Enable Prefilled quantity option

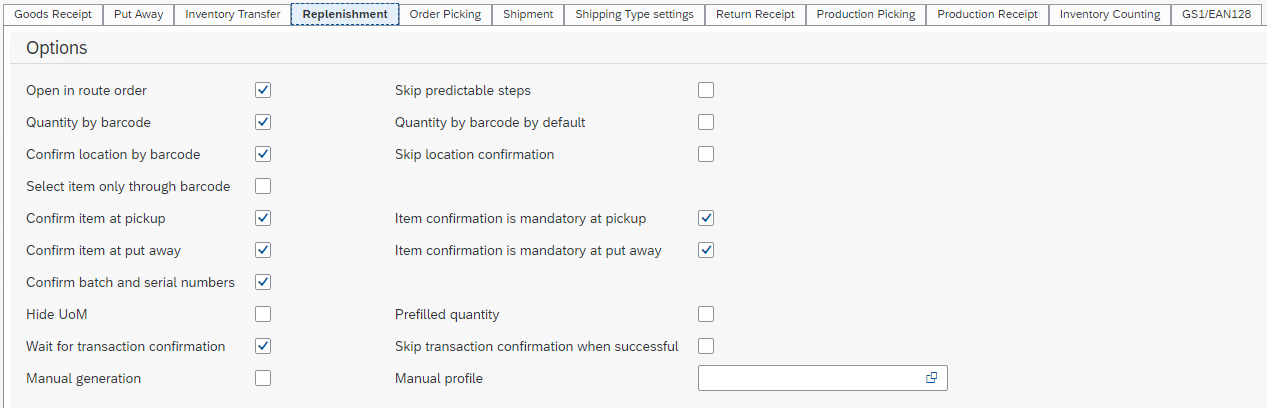(x=706, y=314)
